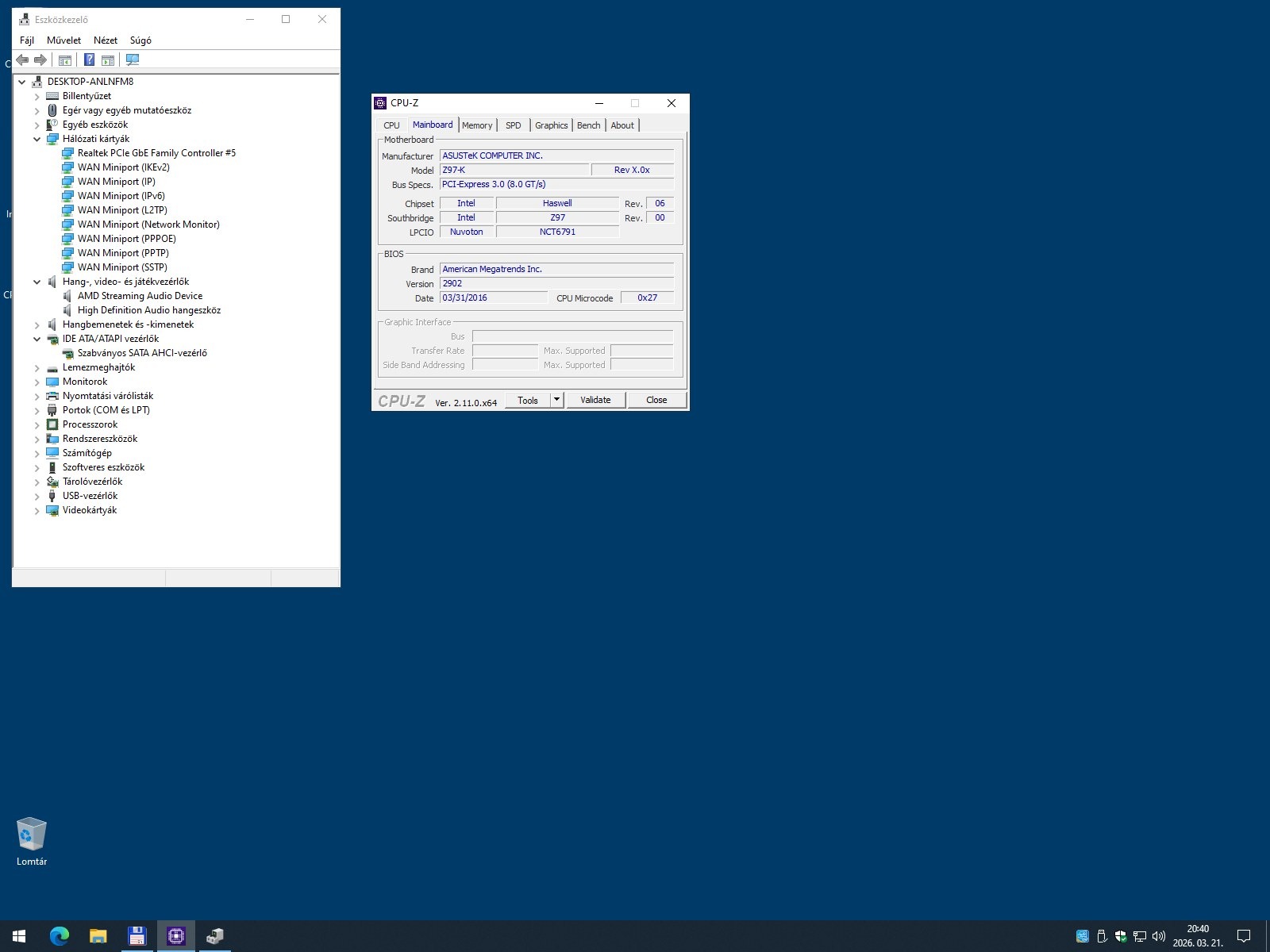Select WAN Miniport (PPPOE) device
Image resolution: width=1270 pixels, height=952 pixels.
(127, 239)
